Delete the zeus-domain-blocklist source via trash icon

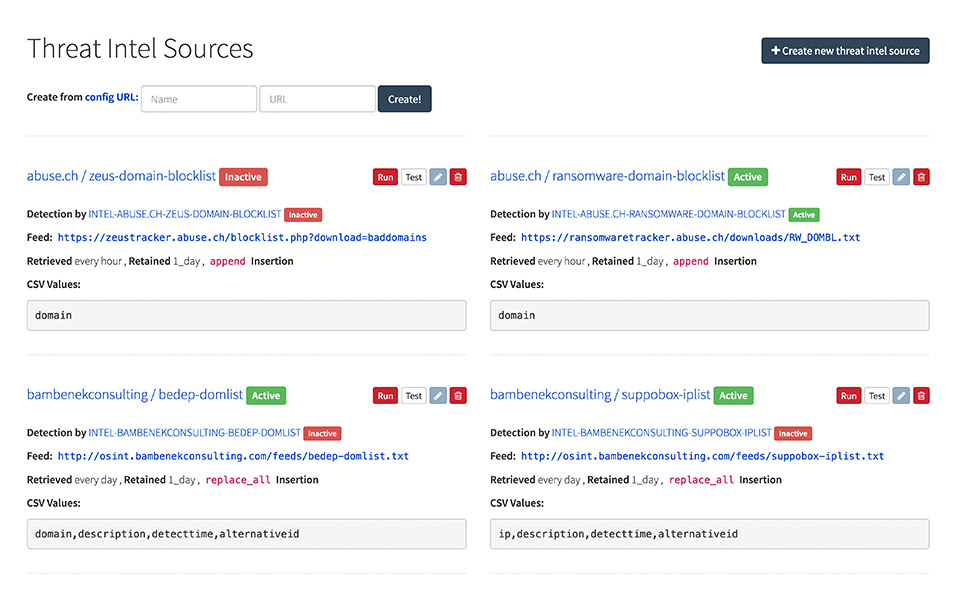pyautogui.click(x=458, y=177)
